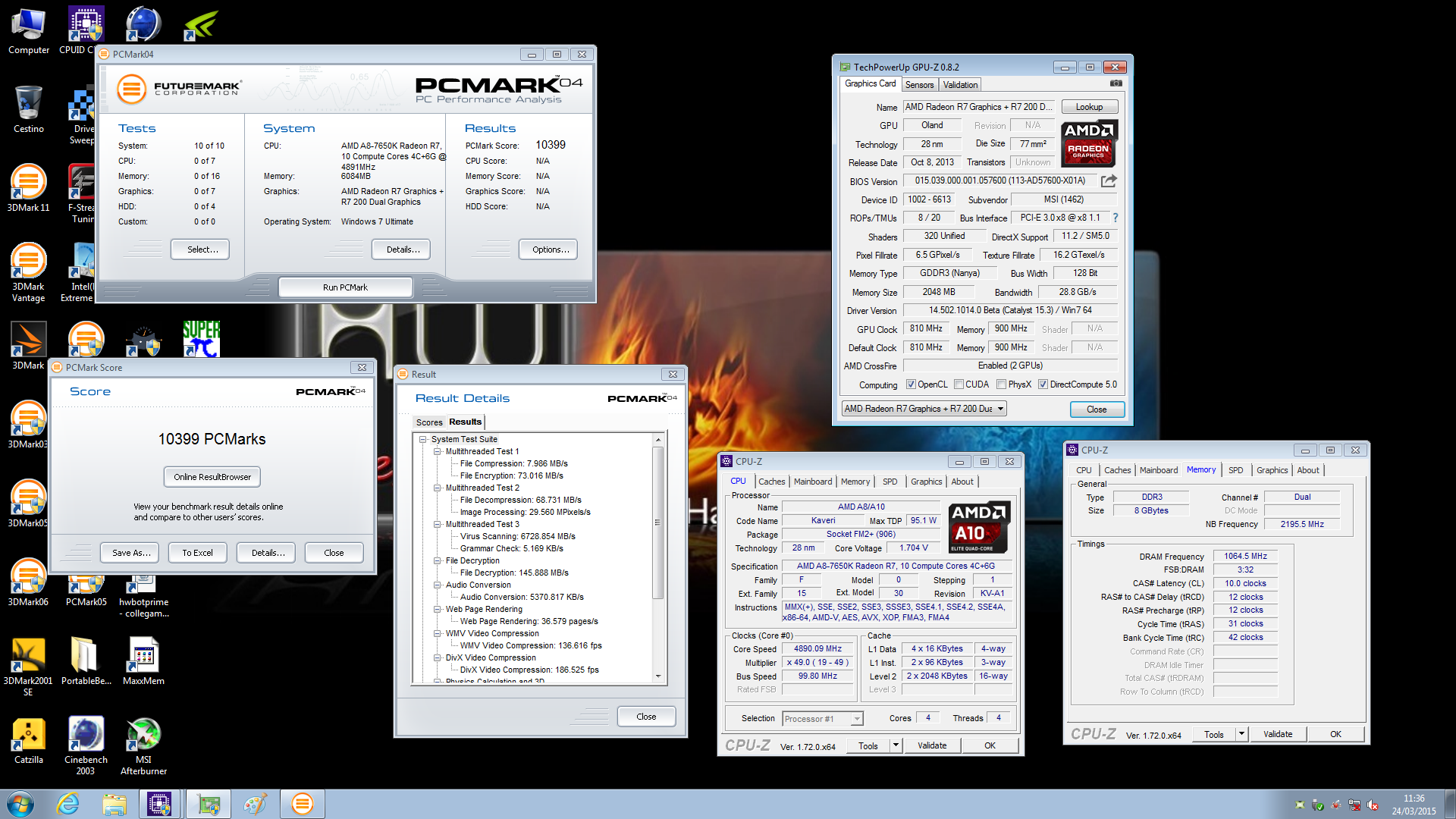Open the Mainboard tab in the CPU-Z Memory window

pyautogui.click(x=1159, y=470)
